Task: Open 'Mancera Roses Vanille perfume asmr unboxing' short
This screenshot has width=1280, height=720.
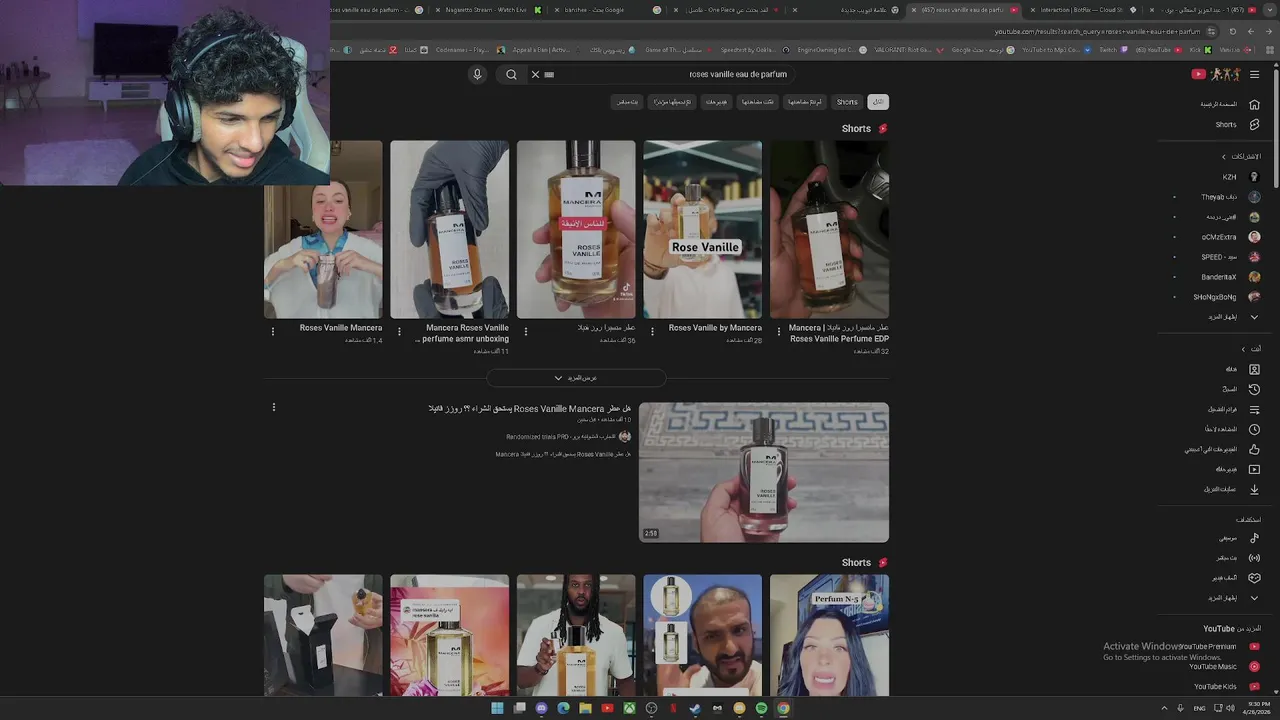Action: (x=449, y=229)
